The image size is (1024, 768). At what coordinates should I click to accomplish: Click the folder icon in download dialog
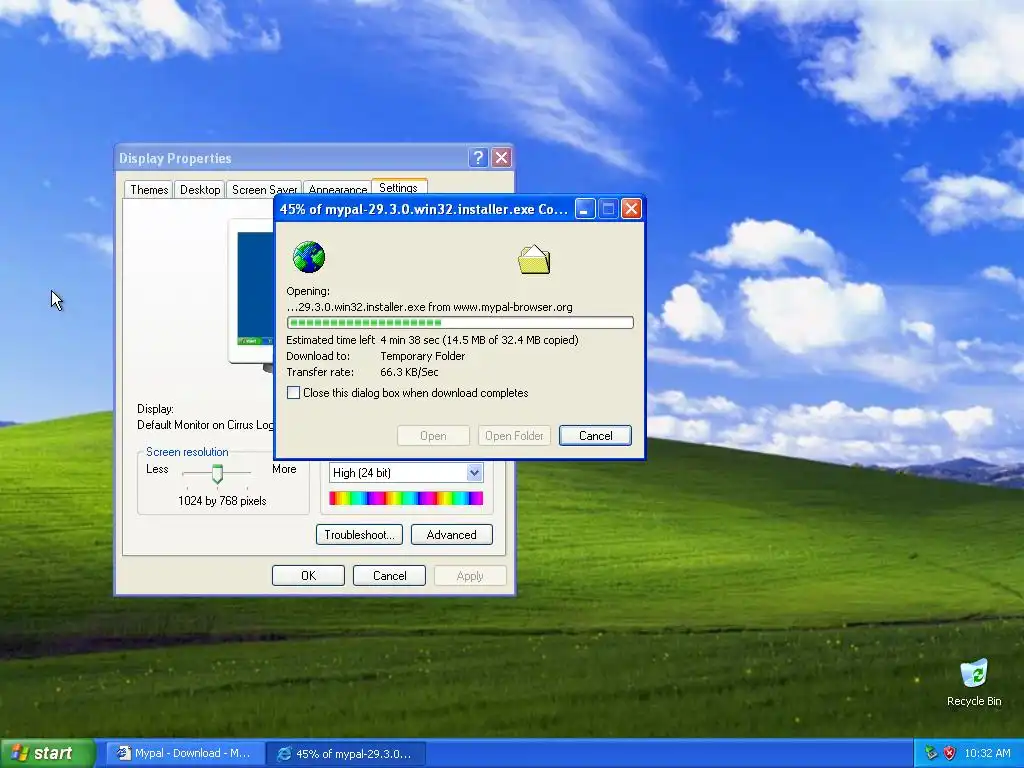click(534, 259)
